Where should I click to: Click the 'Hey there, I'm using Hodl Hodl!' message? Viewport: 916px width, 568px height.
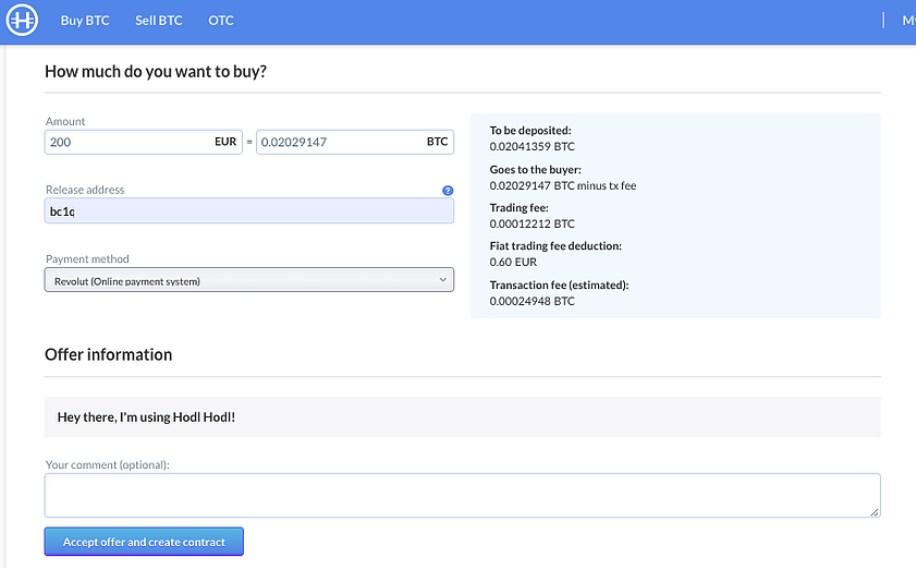(146, 417)
